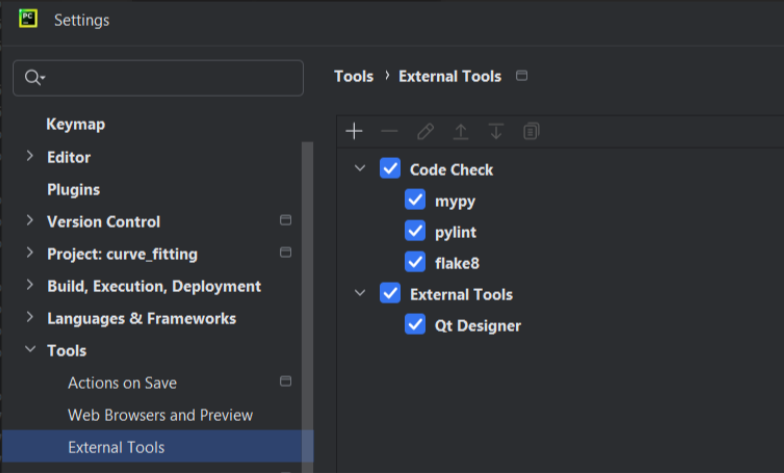The width and height of the screenshot is (784, 473).
Task: Open the Keymap settings page
Action: pyautogui.click(x=76, y=124)
